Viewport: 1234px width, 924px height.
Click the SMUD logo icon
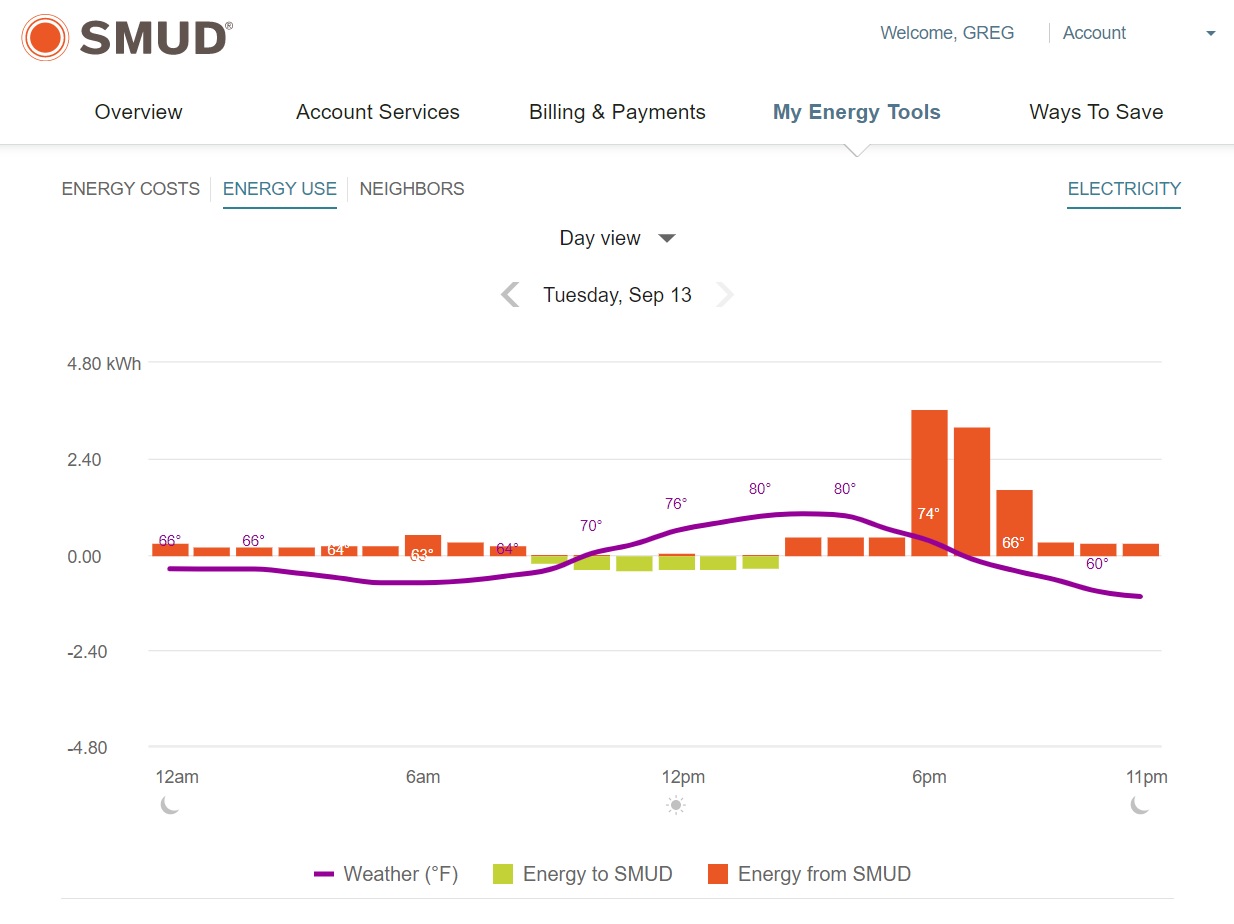[45, 38]
